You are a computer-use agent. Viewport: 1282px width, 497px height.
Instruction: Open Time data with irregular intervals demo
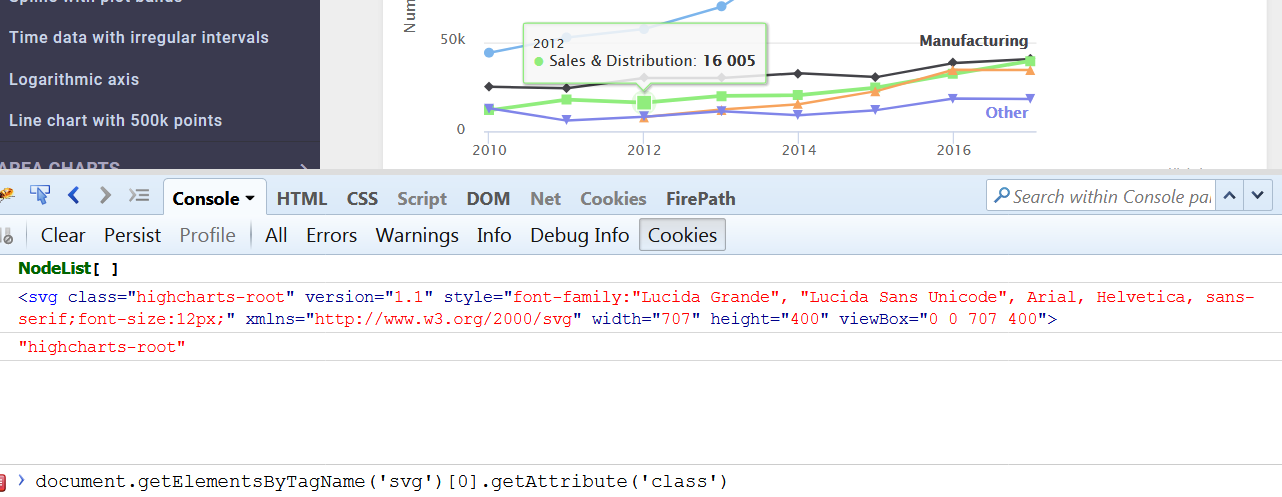pos(139,37)
